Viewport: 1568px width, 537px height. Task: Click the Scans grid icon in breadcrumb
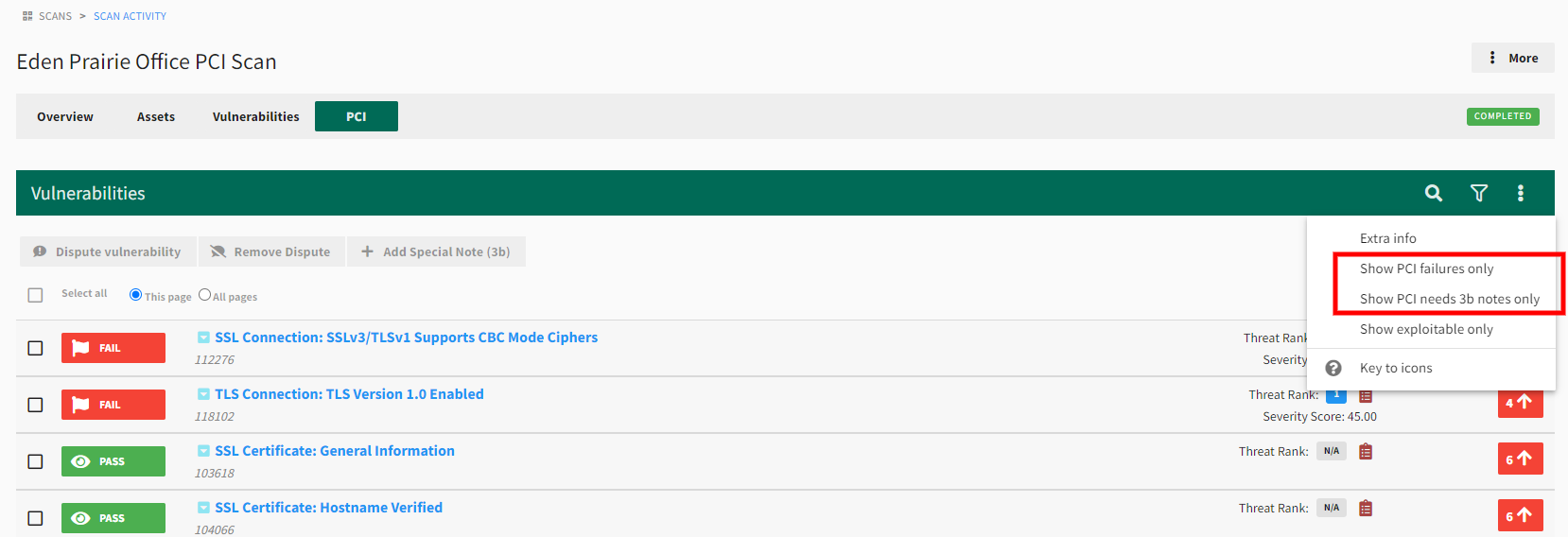coord(27,16)
